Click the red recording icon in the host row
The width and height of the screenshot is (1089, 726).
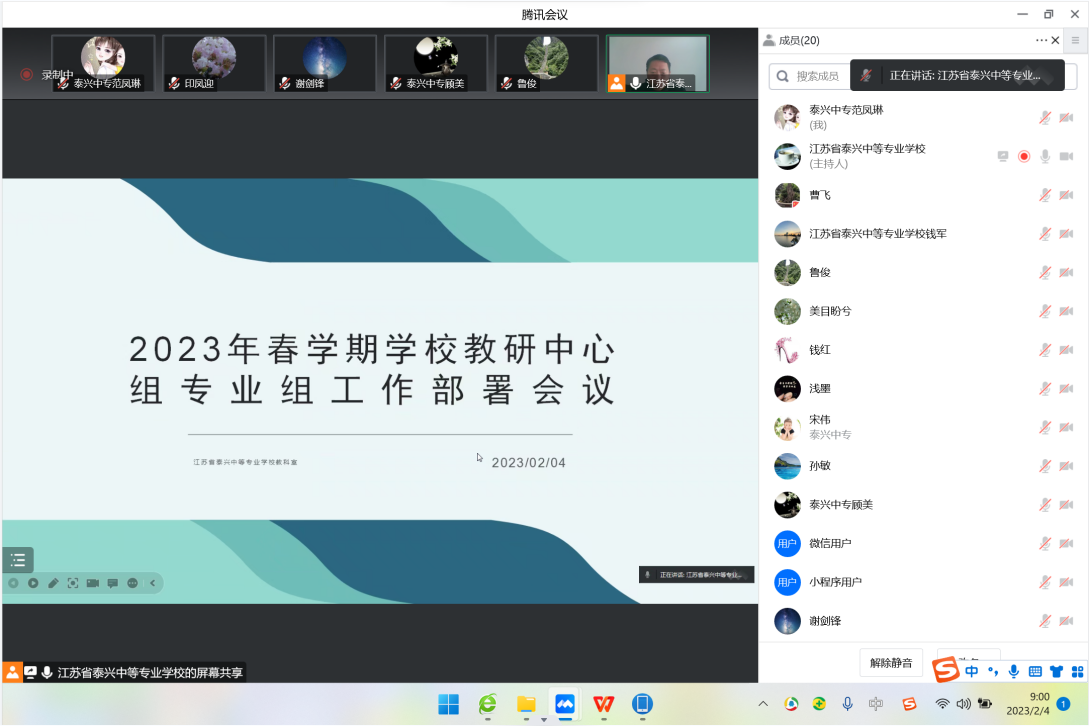pyautogui.click(x=1024, y=156)
